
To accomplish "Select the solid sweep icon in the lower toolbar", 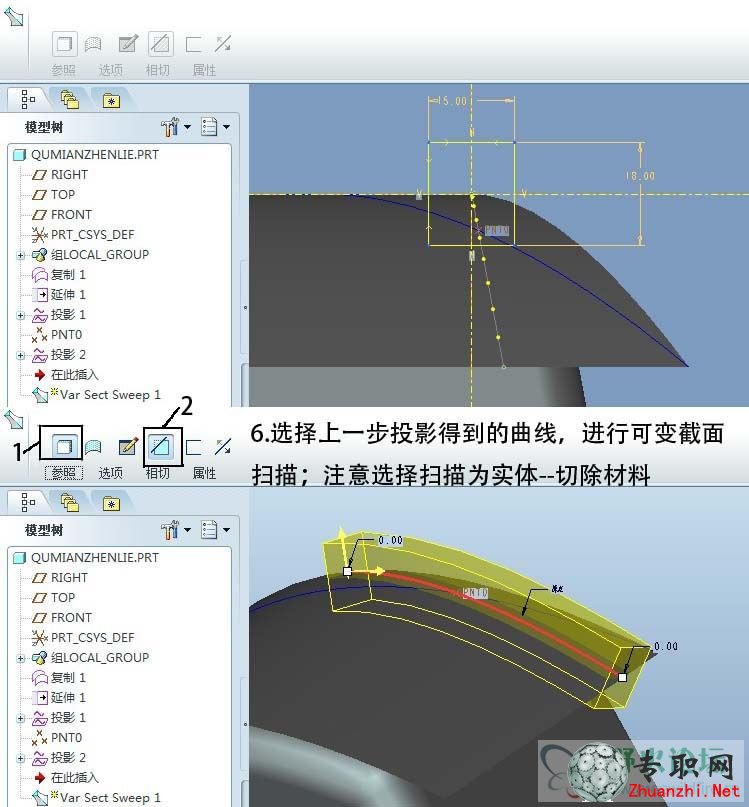I will [x=64, y=446].
